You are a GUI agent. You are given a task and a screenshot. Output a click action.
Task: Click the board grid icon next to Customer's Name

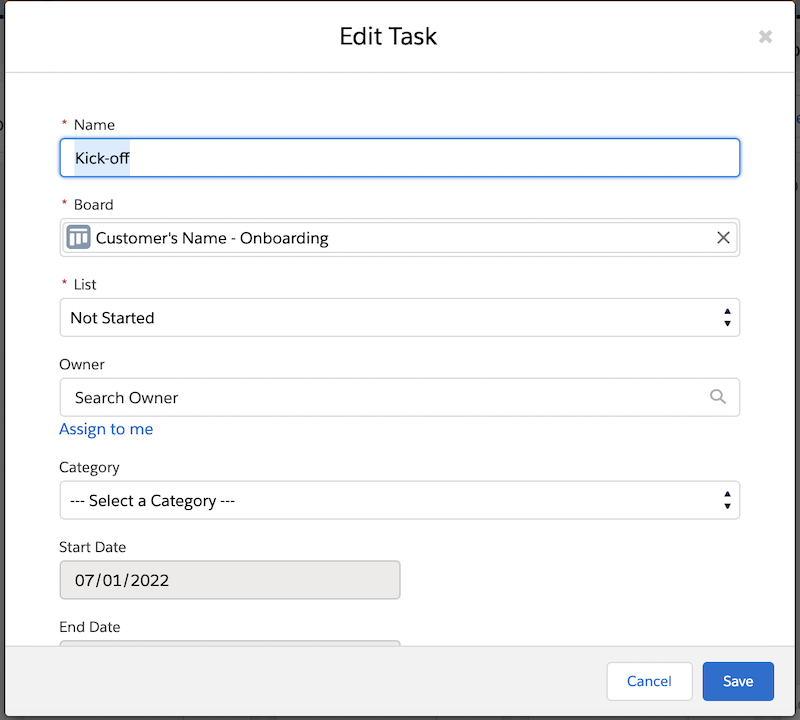pos(78,237)
